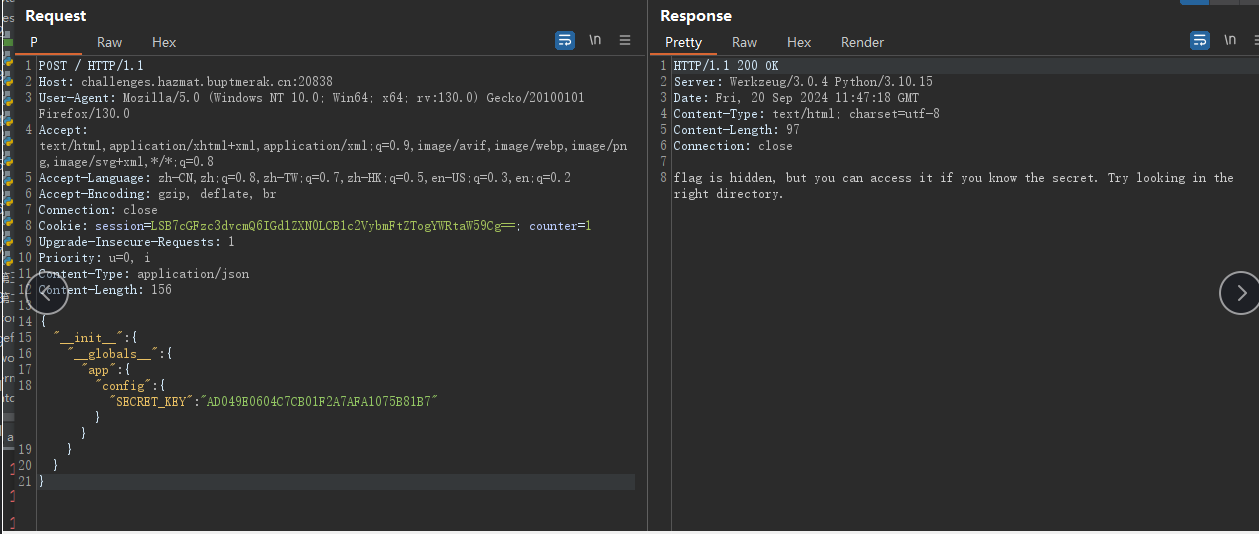1259x534 pixels.
Task: Click the Accept-Language header line
Action: [x=305, y=178]
